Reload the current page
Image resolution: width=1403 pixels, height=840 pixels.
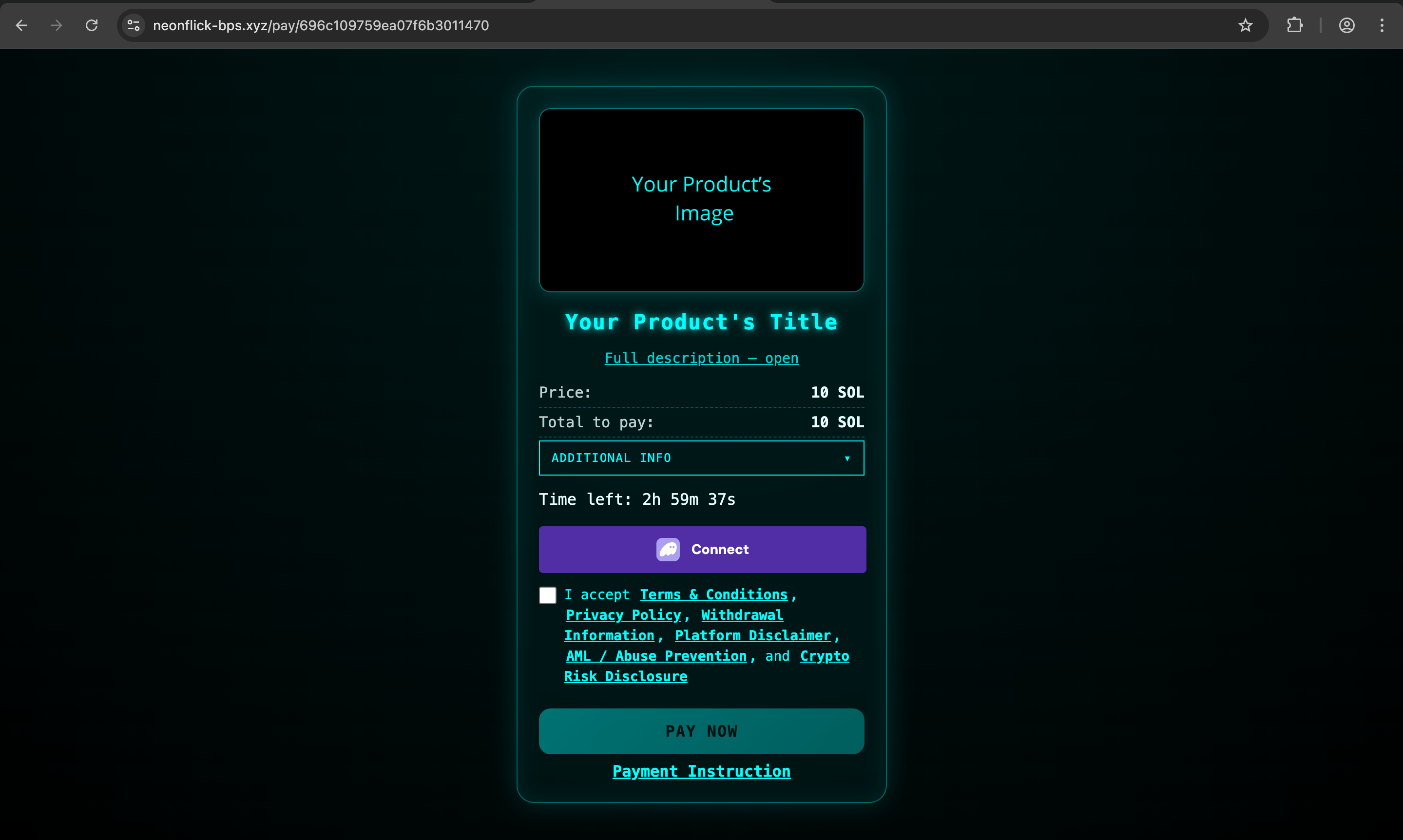(91, 25)
